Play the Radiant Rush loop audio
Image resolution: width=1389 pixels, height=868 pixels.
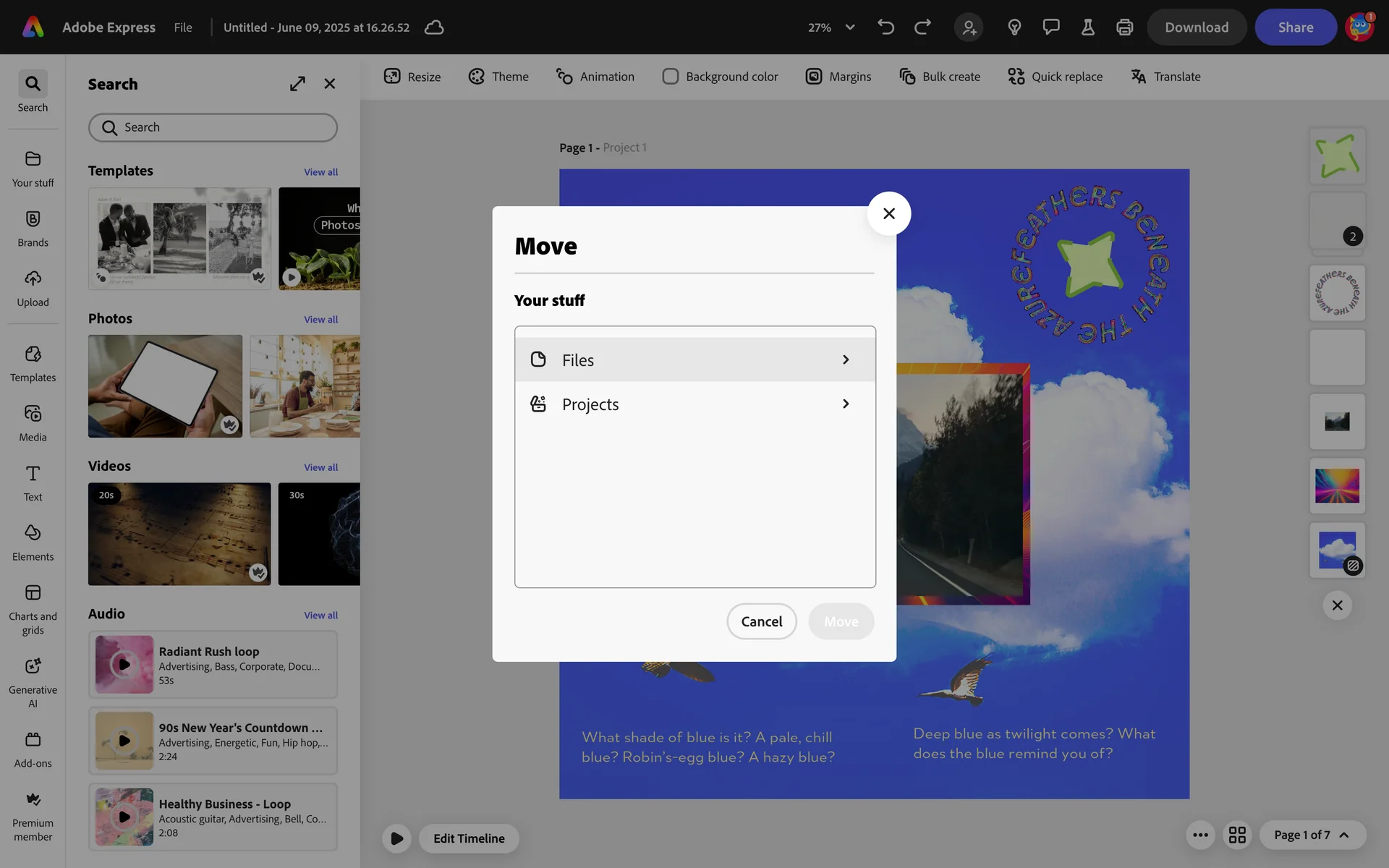pos(124,664)
